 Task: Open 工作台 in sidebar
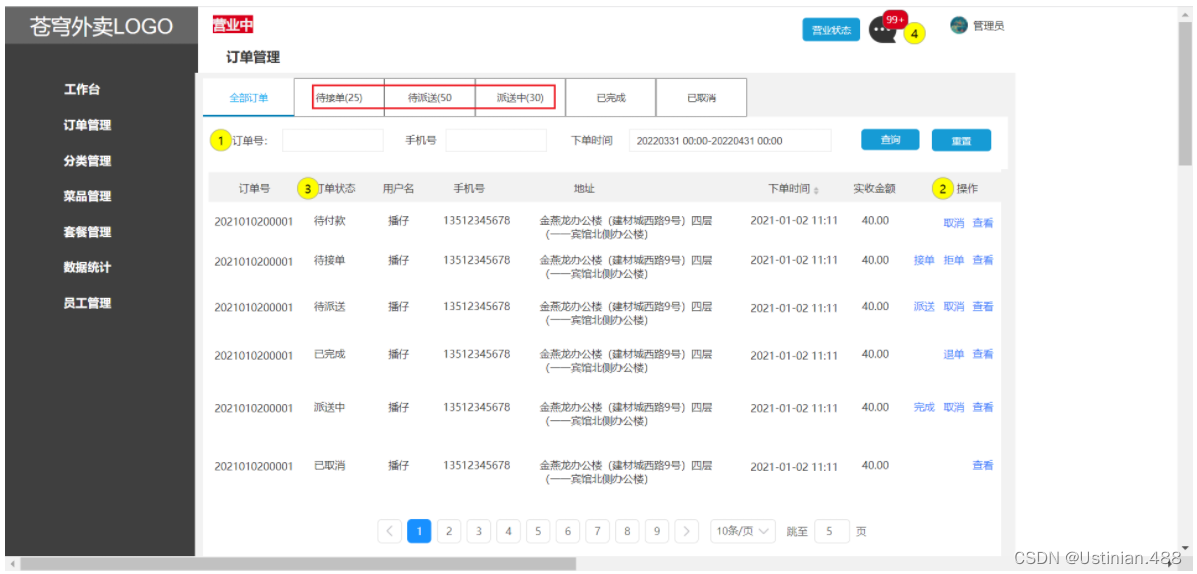coord(82,89)
